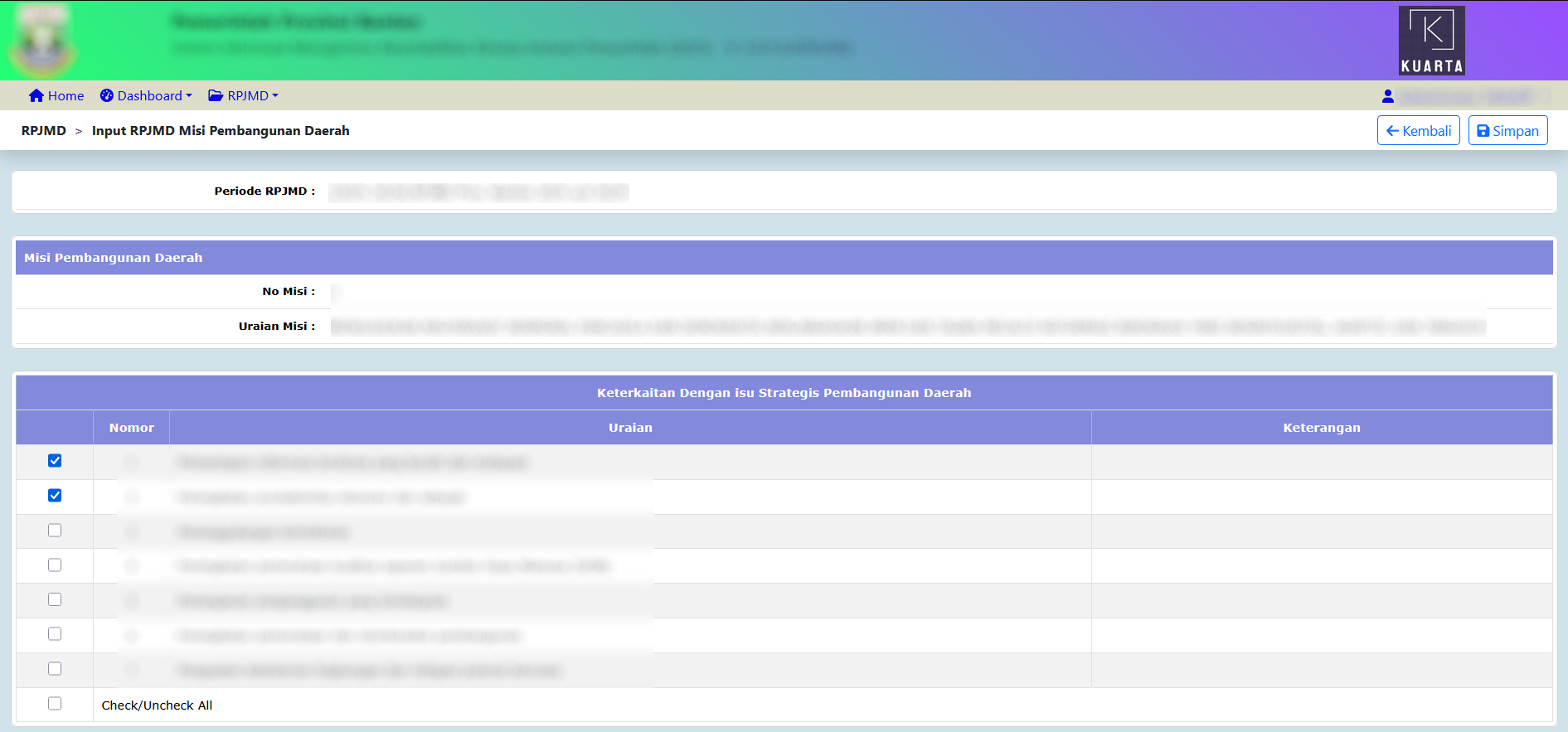Click the Uraian column header
Viewport: 1568px width, 732px height.
point(630,428)
